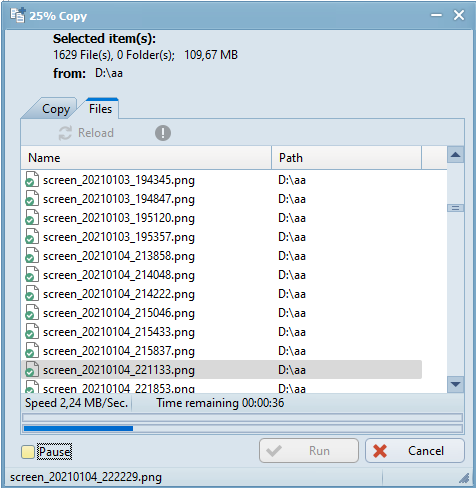Click file icon for screen_20210103_194345.png
This screenshot has height=488, width=476.
(x=32, y=180)
